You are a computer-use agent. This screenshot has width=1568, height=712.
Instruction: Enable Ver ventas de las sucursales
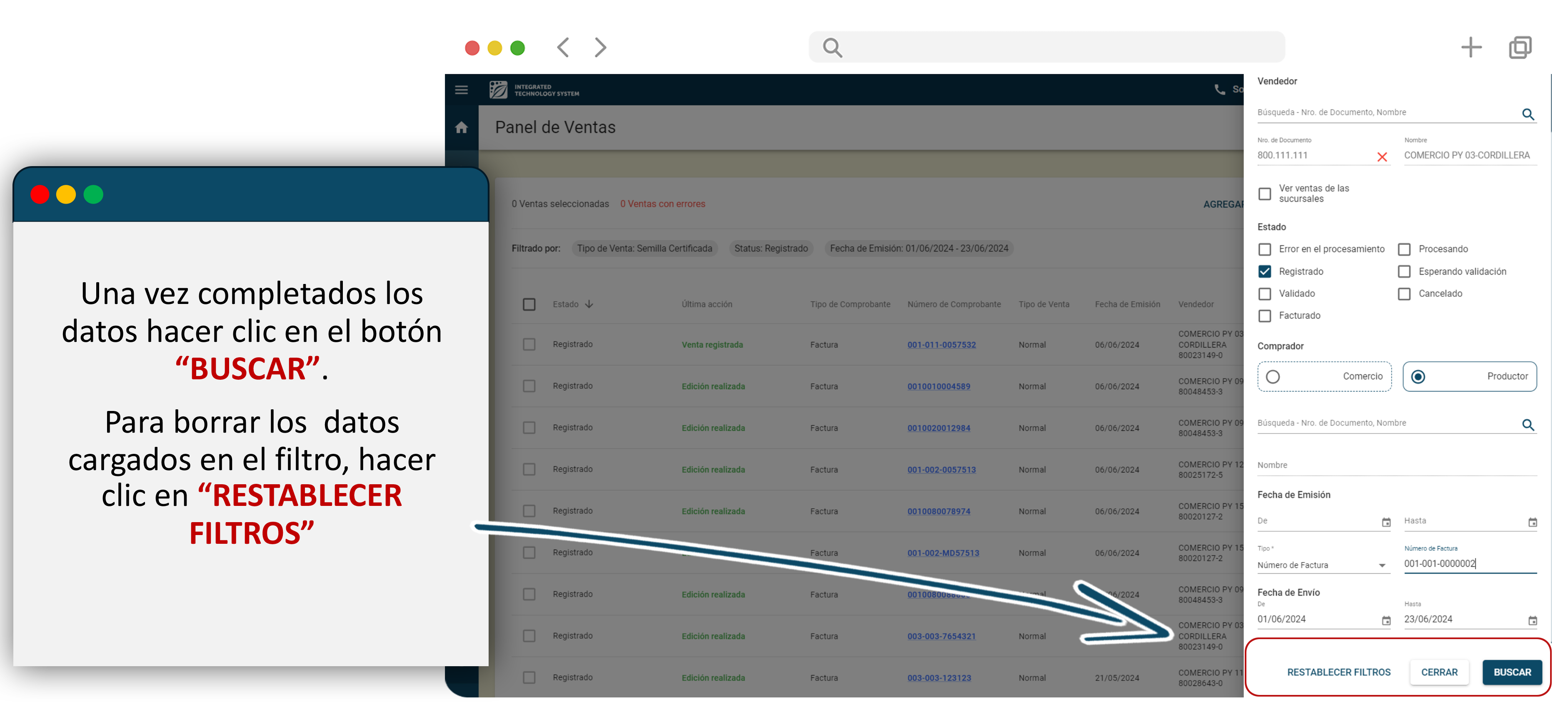pyautogui.click(x=1264, y=194)
